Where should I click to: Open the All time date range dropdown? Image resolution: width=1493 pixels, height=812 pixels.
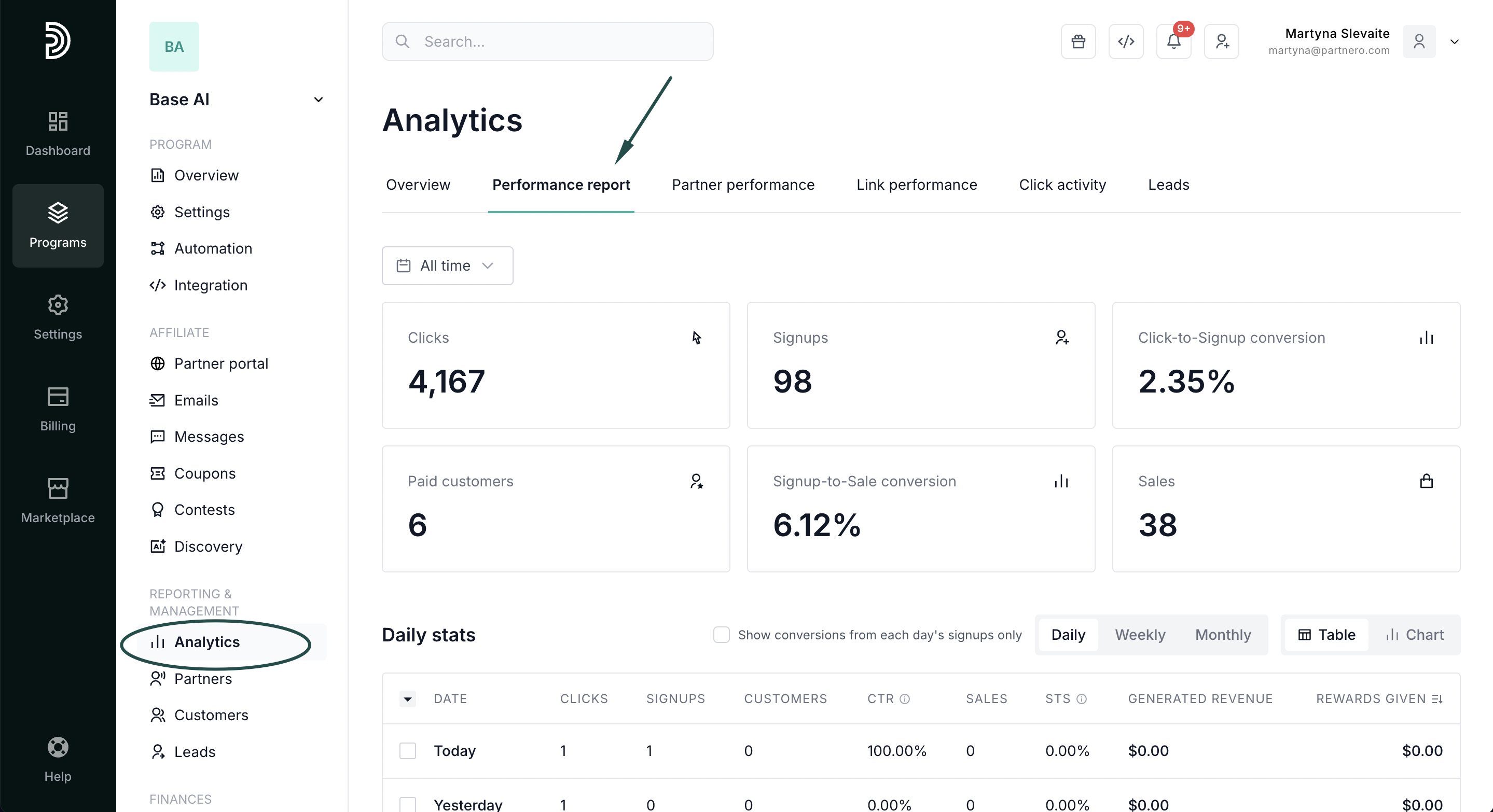(x=447, y=265)
